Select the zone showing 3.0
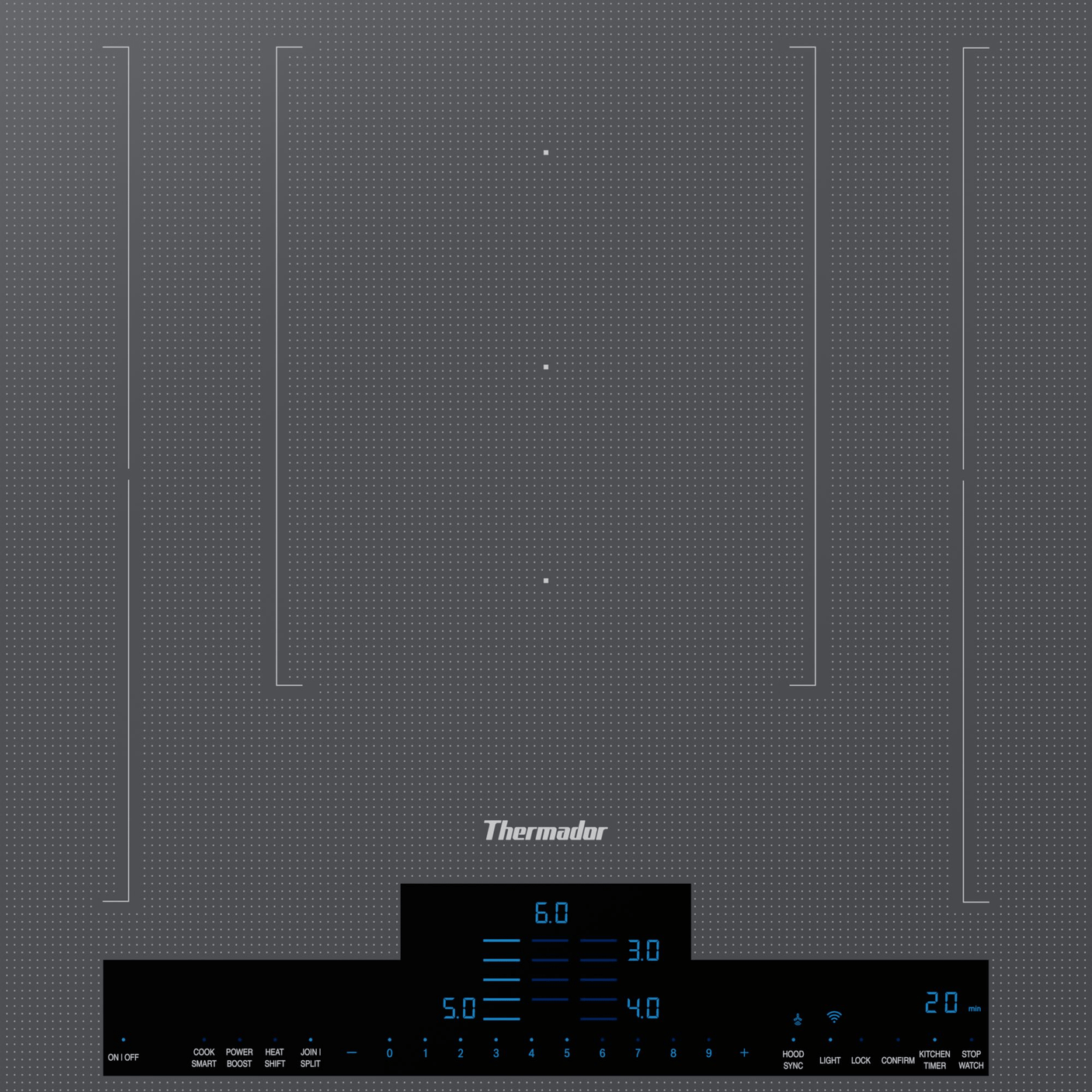 (x=643, y=951)
